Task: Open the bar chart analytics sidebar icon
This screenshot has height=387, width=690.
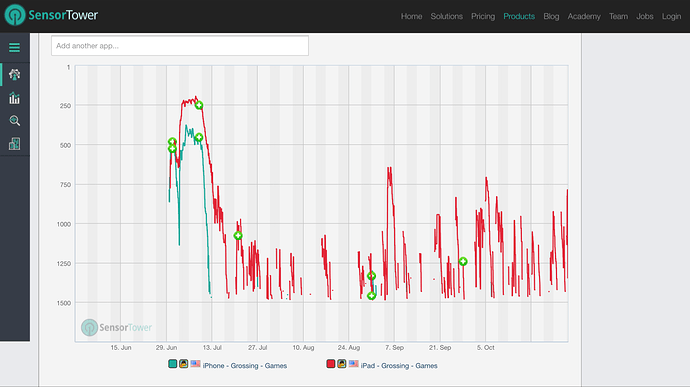Action: point(15,98)
